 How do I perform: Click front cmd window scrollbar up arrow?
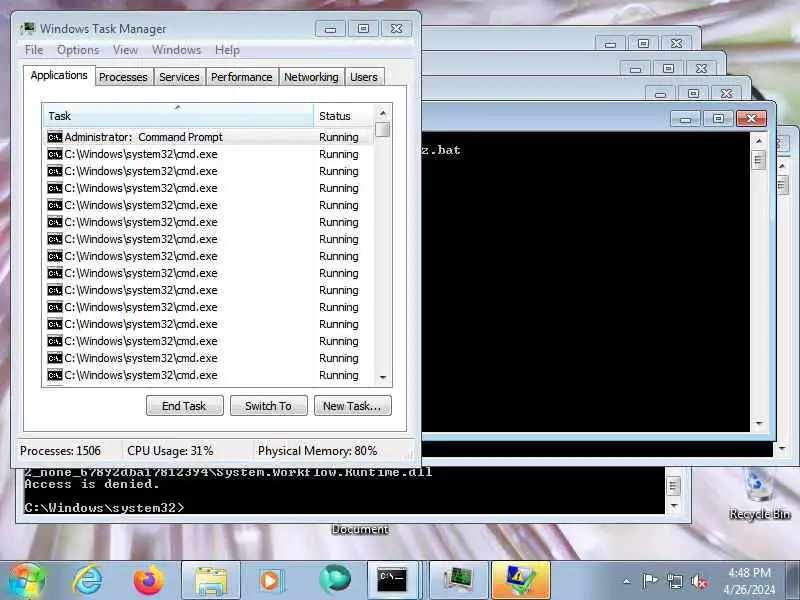(x=758, y=140)
